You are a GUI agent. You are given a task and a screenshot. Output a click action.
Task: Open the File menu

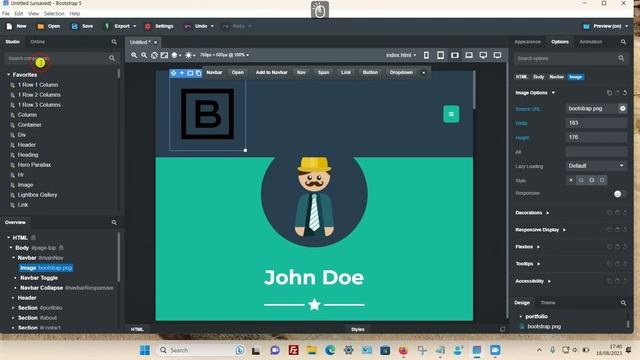tap(6, 13)
